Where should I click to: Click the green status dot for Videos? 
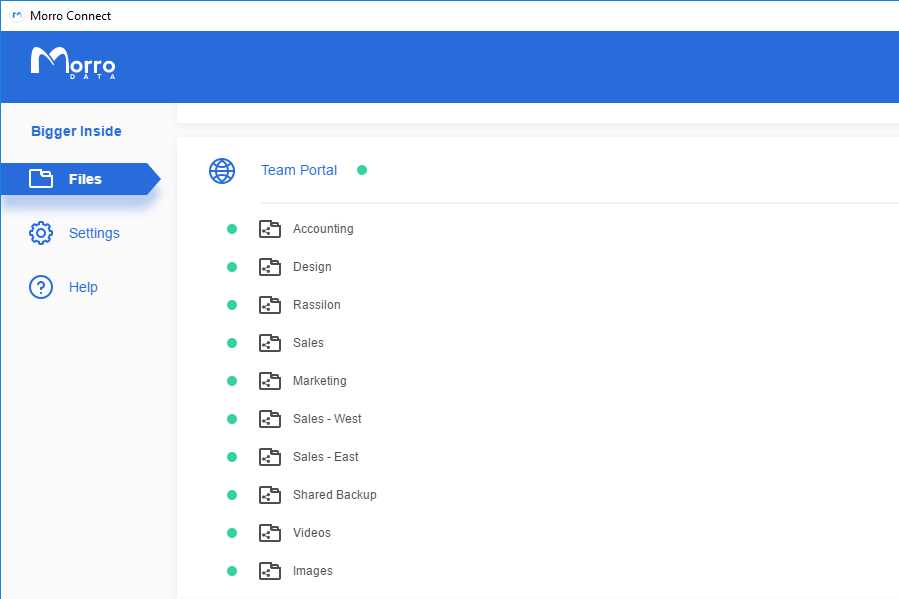[x=232, y=533]
